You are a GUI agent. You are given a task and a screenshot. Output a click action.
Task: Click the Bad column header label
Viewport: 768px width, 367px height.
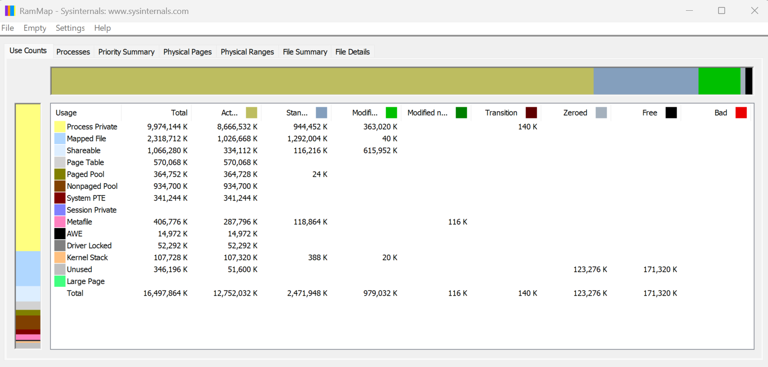pos(720,113)
